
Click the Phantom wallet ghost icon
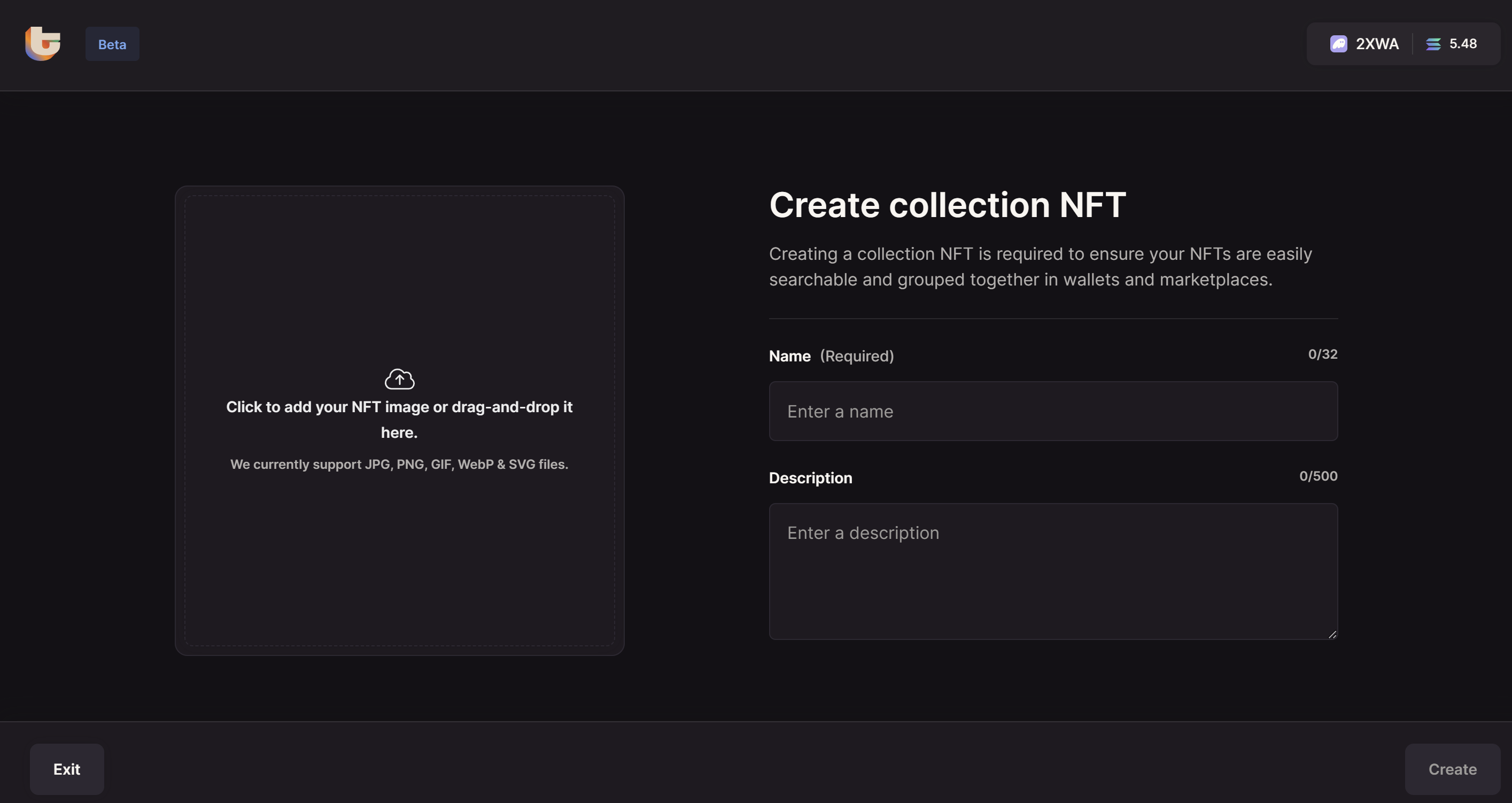pyautogui.click(x=1338, y=44)
